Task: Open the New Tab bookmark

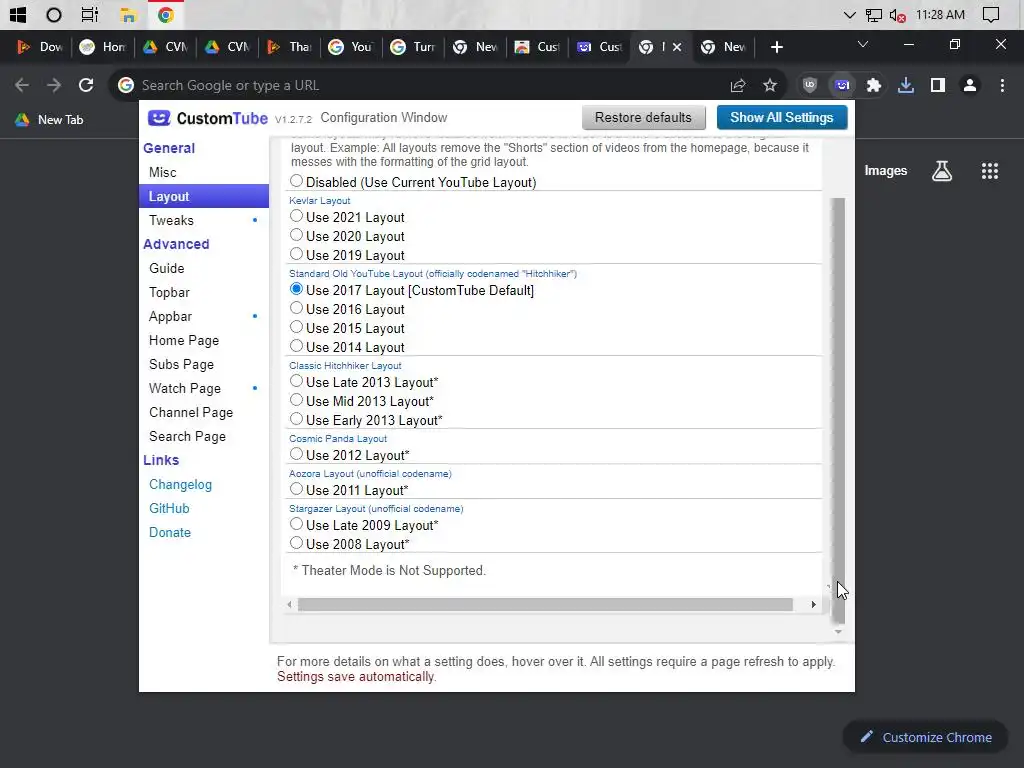Action: pyautogui.click(x=50, y=120)
